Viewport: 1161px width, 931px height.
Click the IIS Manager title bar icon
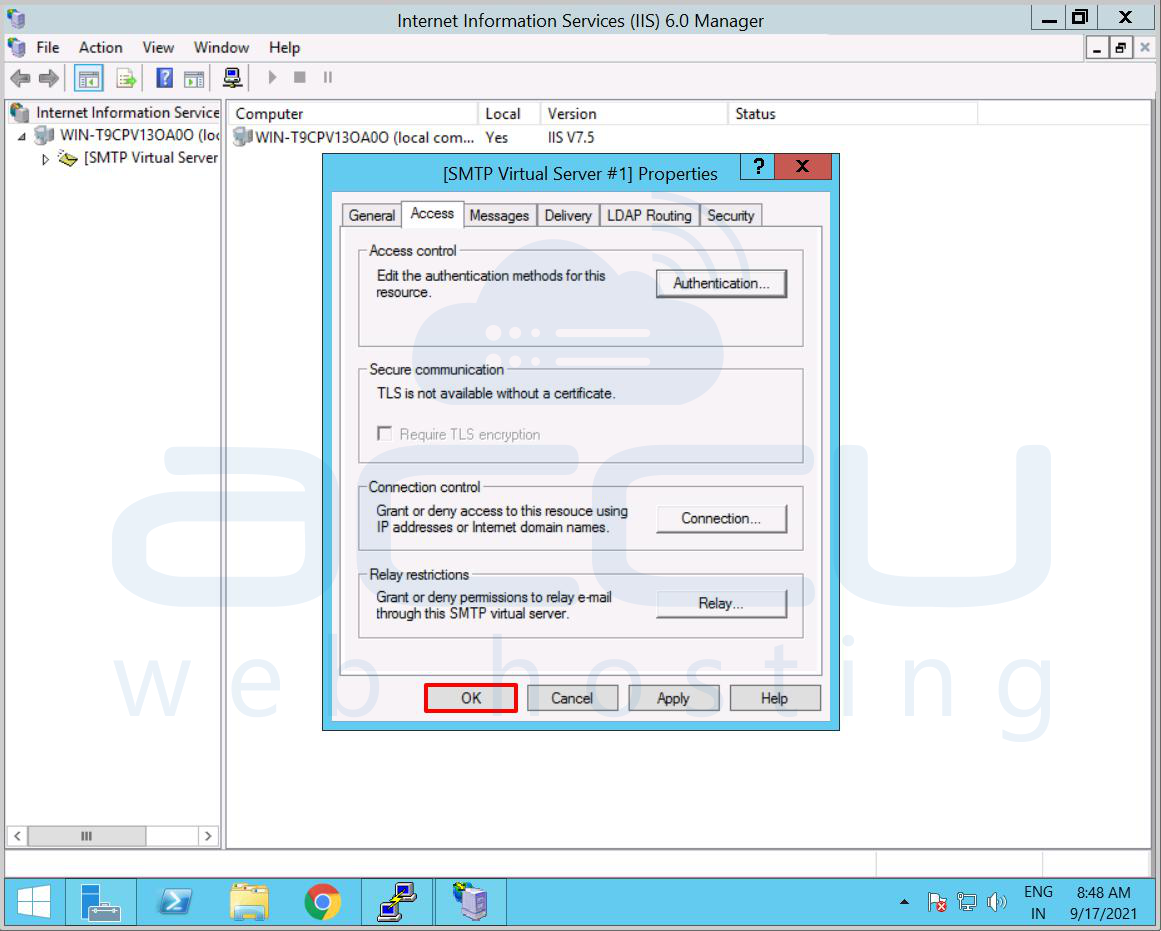[16, 19]
